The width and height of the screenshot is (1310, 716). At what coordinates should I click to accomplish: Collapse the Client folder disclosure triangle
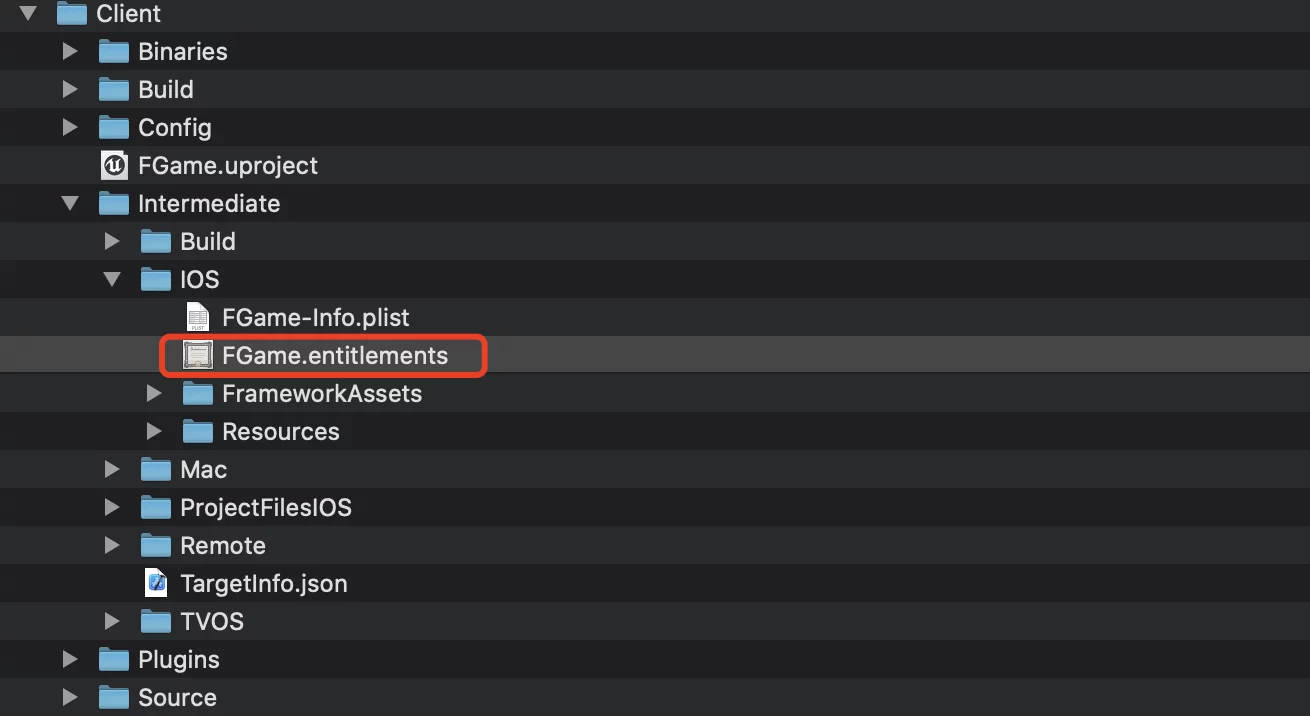tap(28, 13)
